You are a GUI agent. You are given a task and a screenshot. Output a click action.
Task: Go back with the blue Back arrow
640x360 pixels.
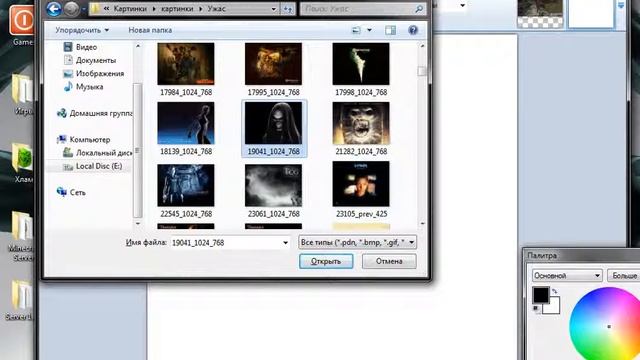pos(54,9)
